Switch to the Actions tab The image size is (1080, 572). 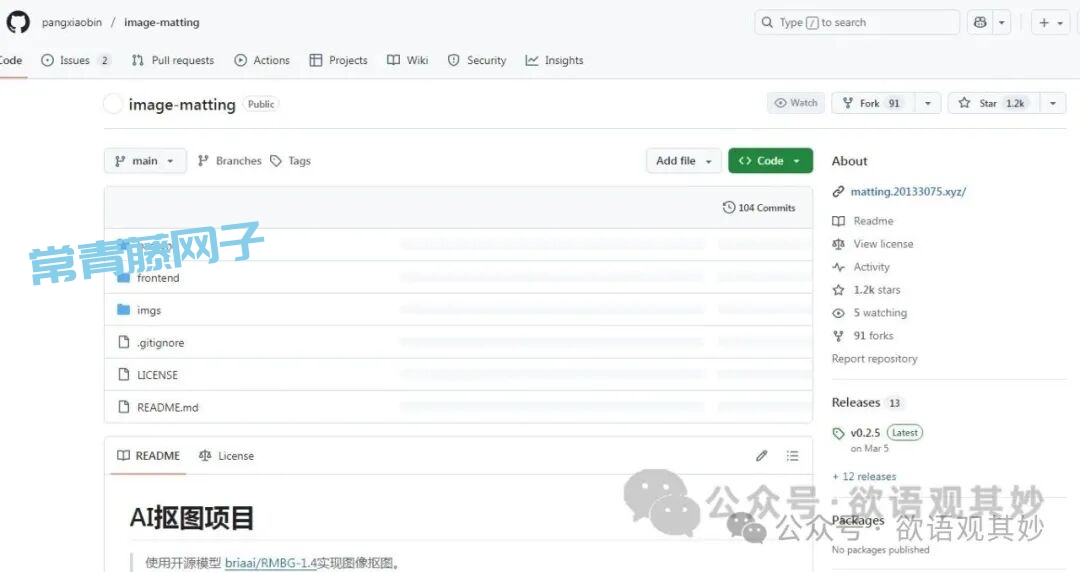tap(262, 60)
